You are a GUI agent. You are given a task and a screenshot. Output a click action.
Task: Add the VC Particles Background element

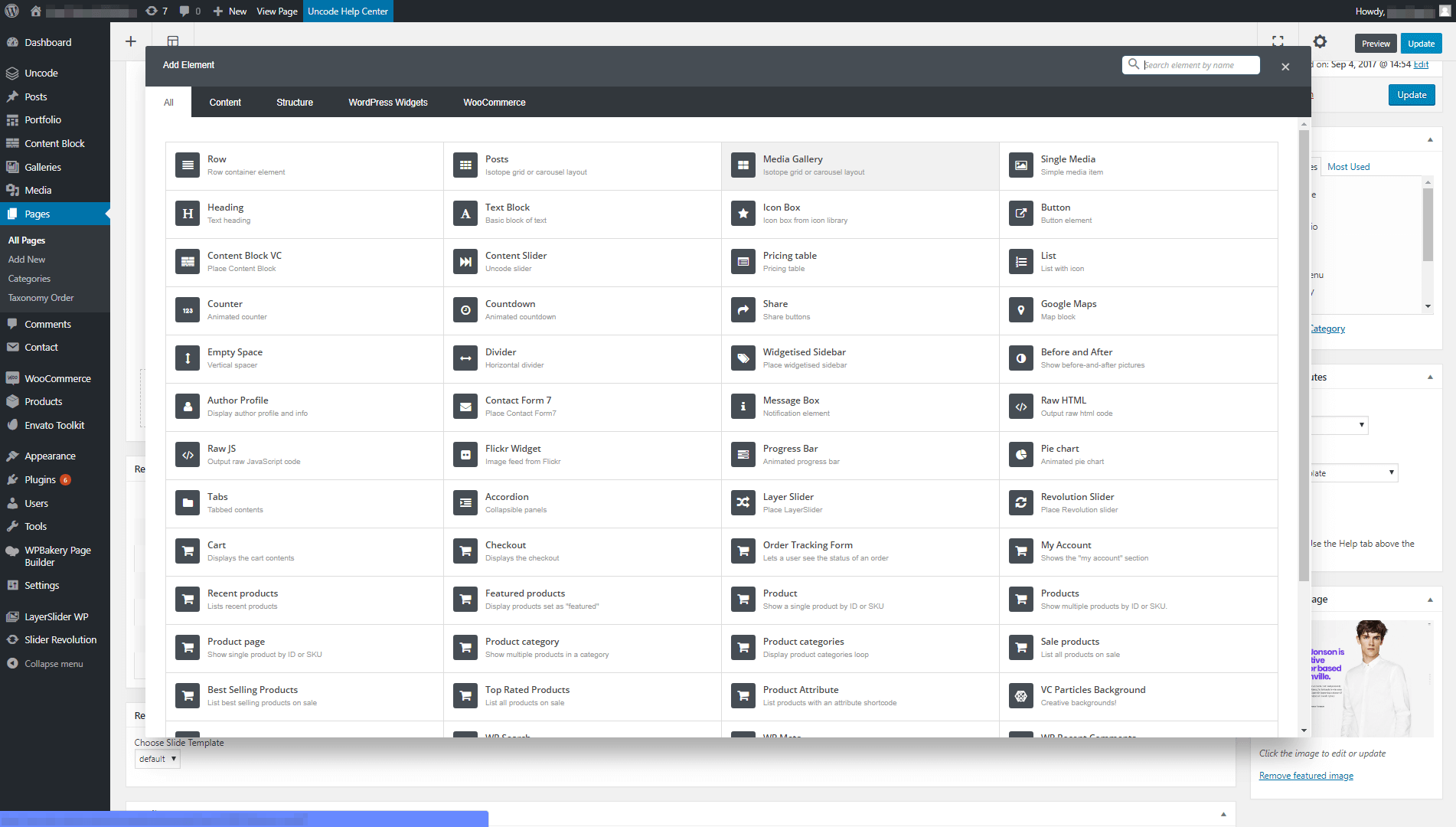click(x=1138, y=696)
